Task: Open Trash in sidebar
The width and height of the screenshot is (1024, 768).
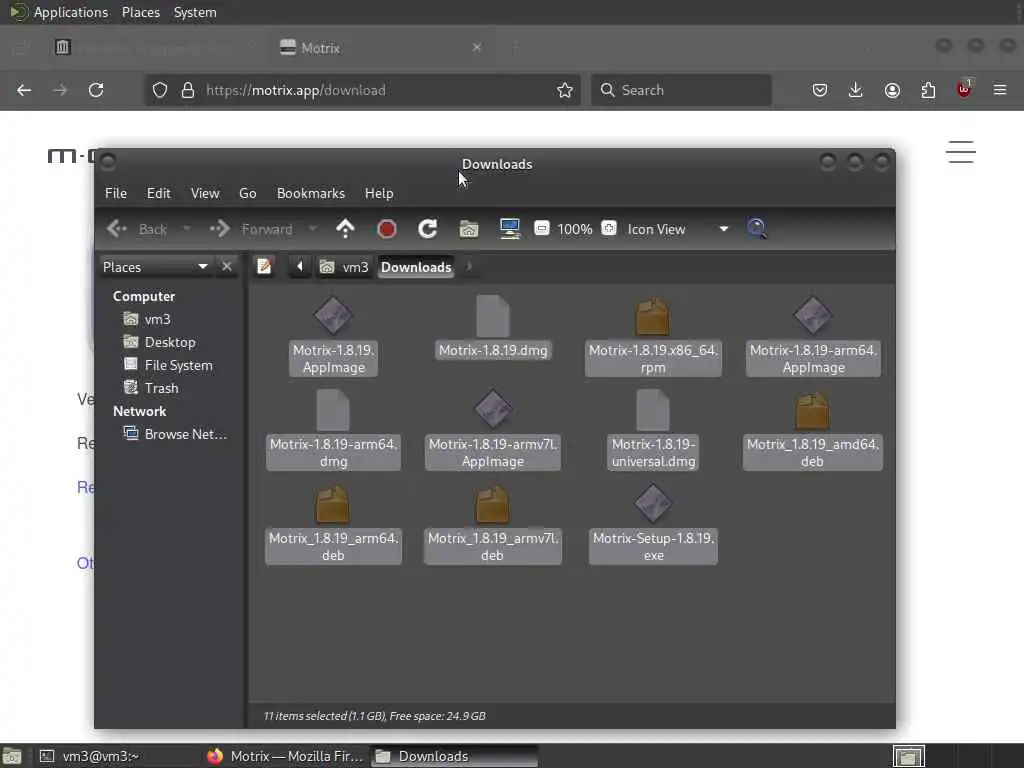Action: click(x=151, y=387)
